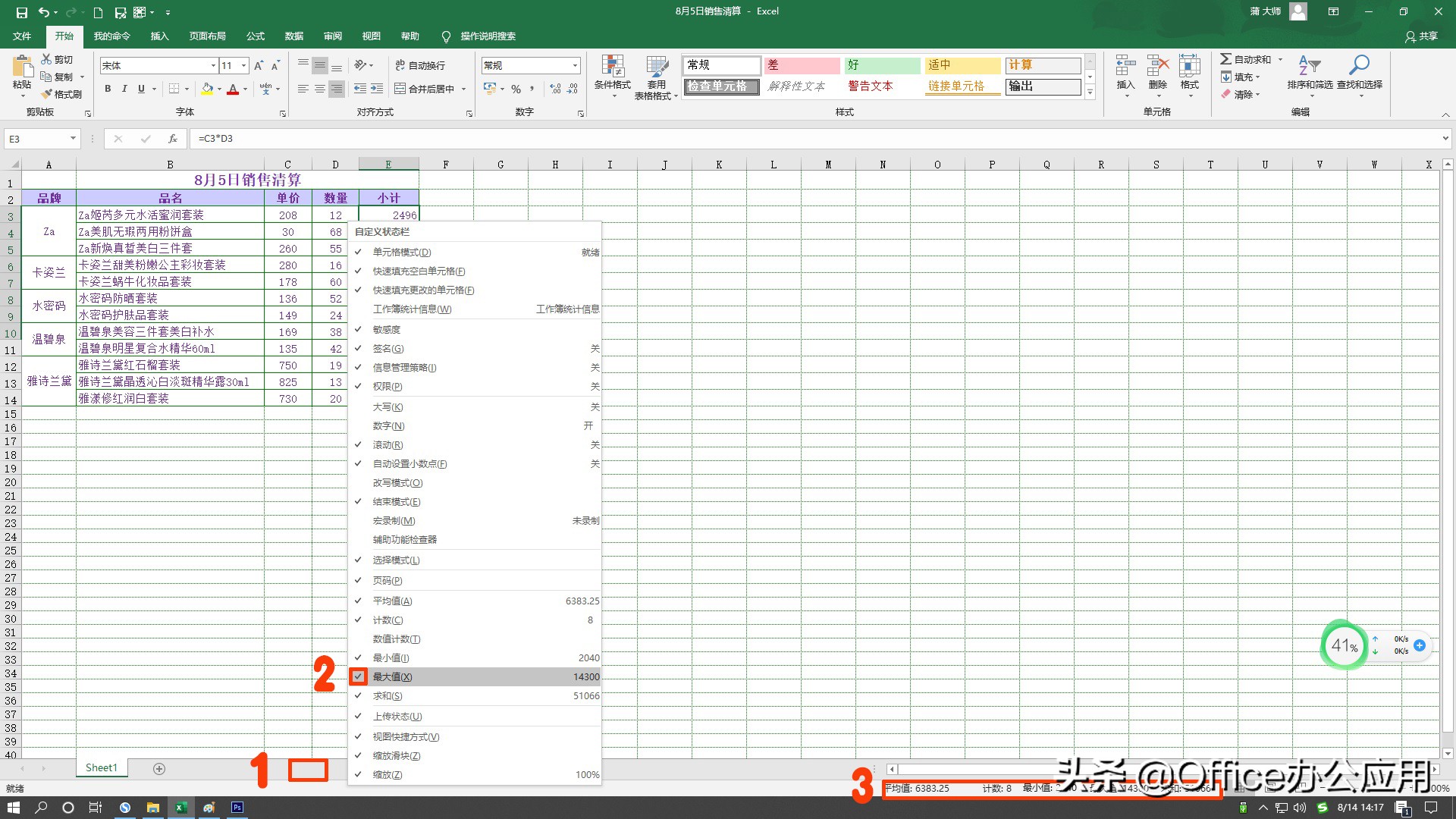The width and height of the screenshot is (1456, 819).
Task: Click the New Sheet plus icon
Action: 159,769
